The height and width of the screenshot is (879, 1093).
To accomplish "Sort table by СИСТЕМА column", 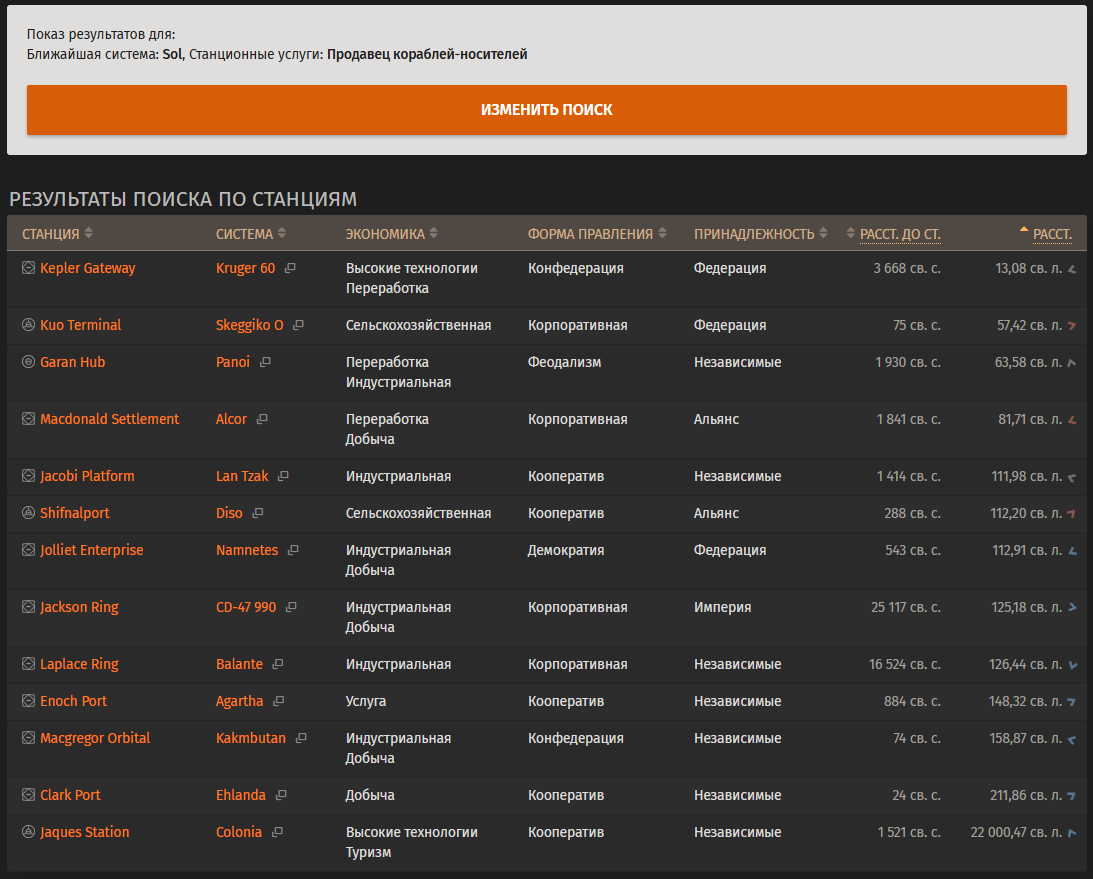I will pyautogui.click(x=251, y=234).
